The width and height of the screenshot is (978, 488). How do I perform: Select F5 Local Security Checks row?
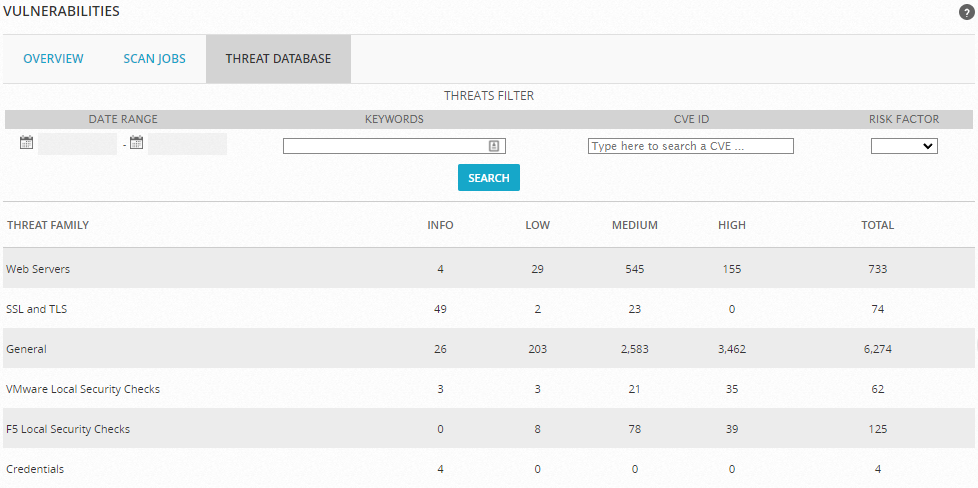point(489,429)
